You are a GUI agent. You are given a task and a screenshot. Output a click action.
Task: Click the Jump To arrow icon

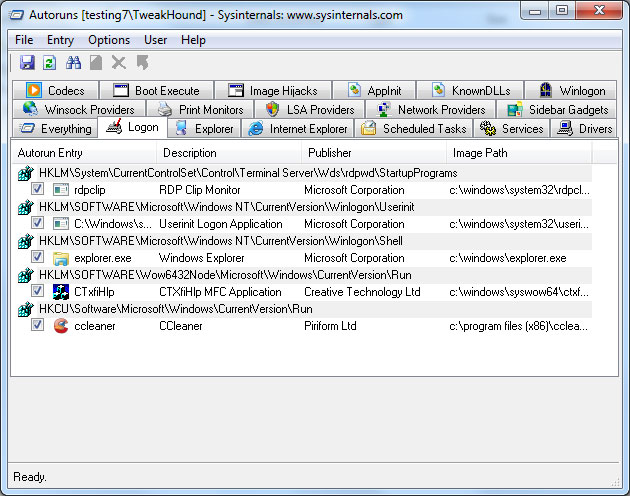[x=142, y=63]
